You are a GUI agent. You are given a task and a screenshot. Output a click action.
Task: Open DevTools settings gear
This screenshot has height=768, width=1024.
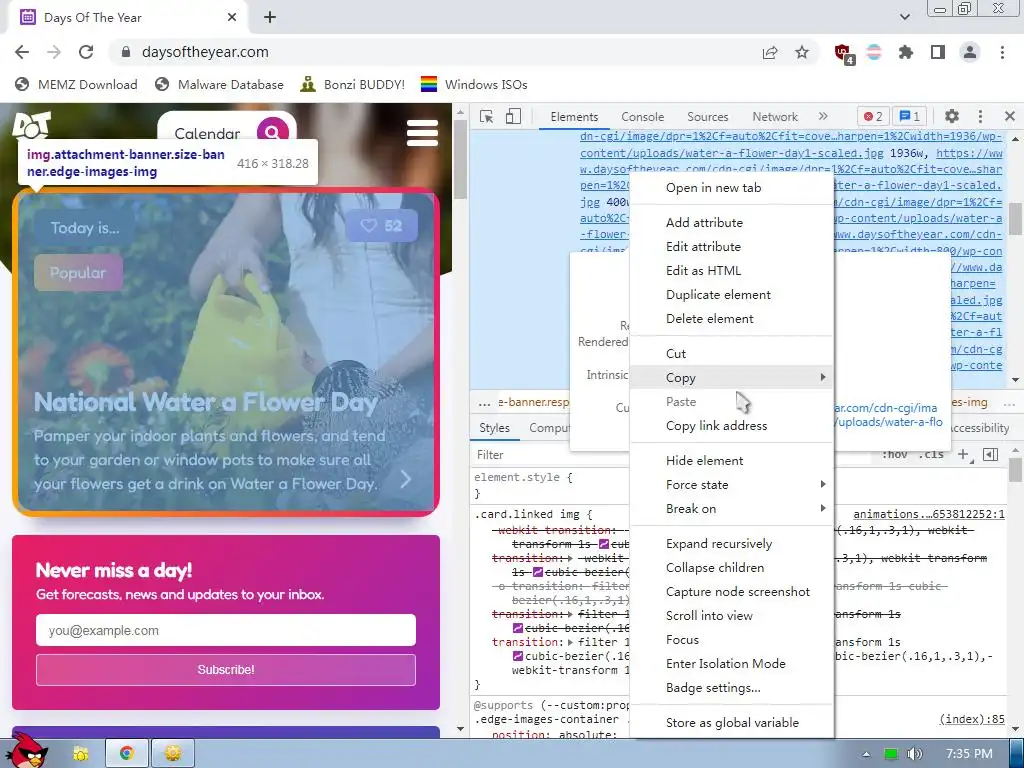click(952, 116)
